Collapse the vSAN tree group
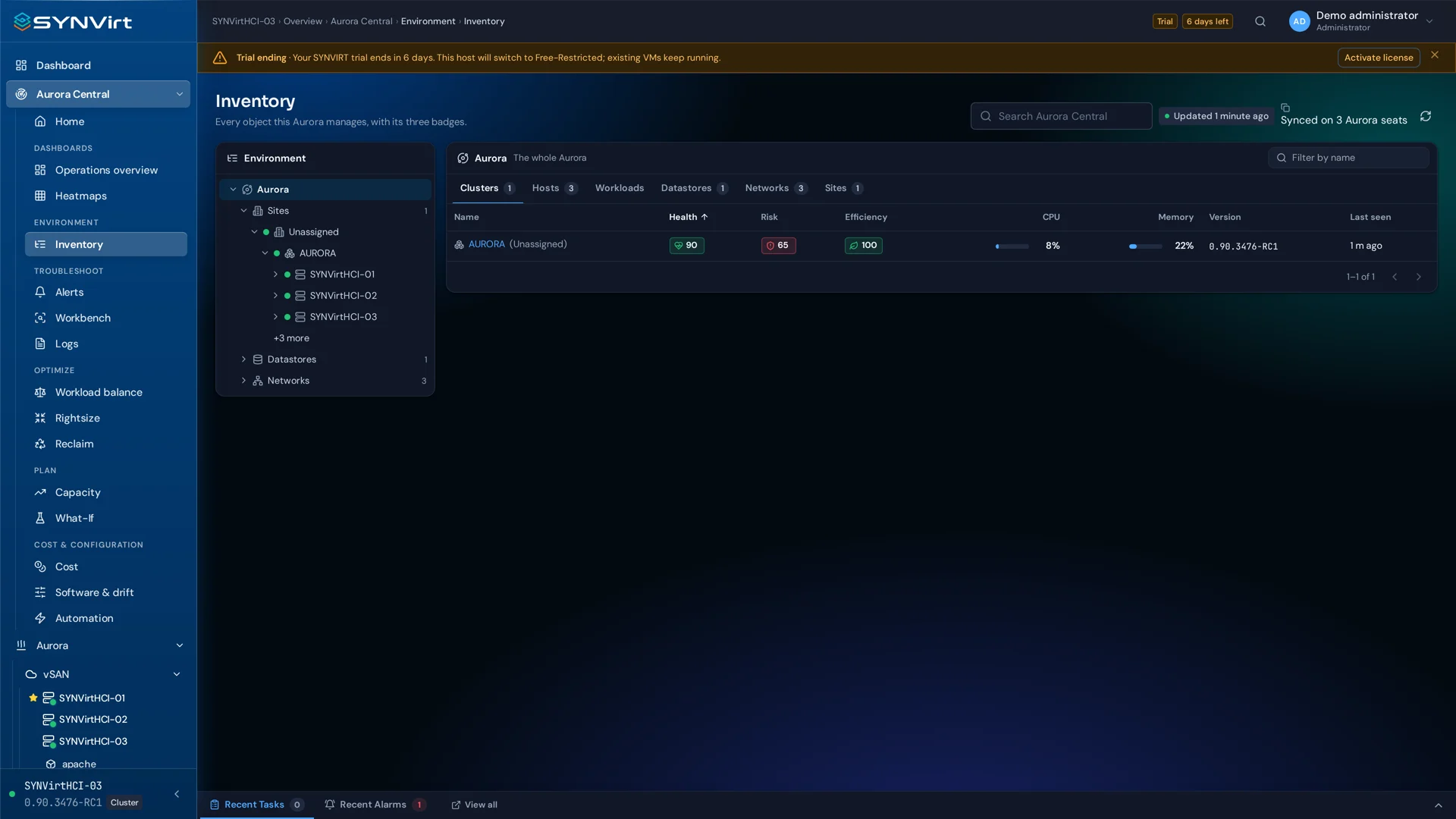Image resolution: width=1456 pixels, height=819 pixels. (177, 674)
